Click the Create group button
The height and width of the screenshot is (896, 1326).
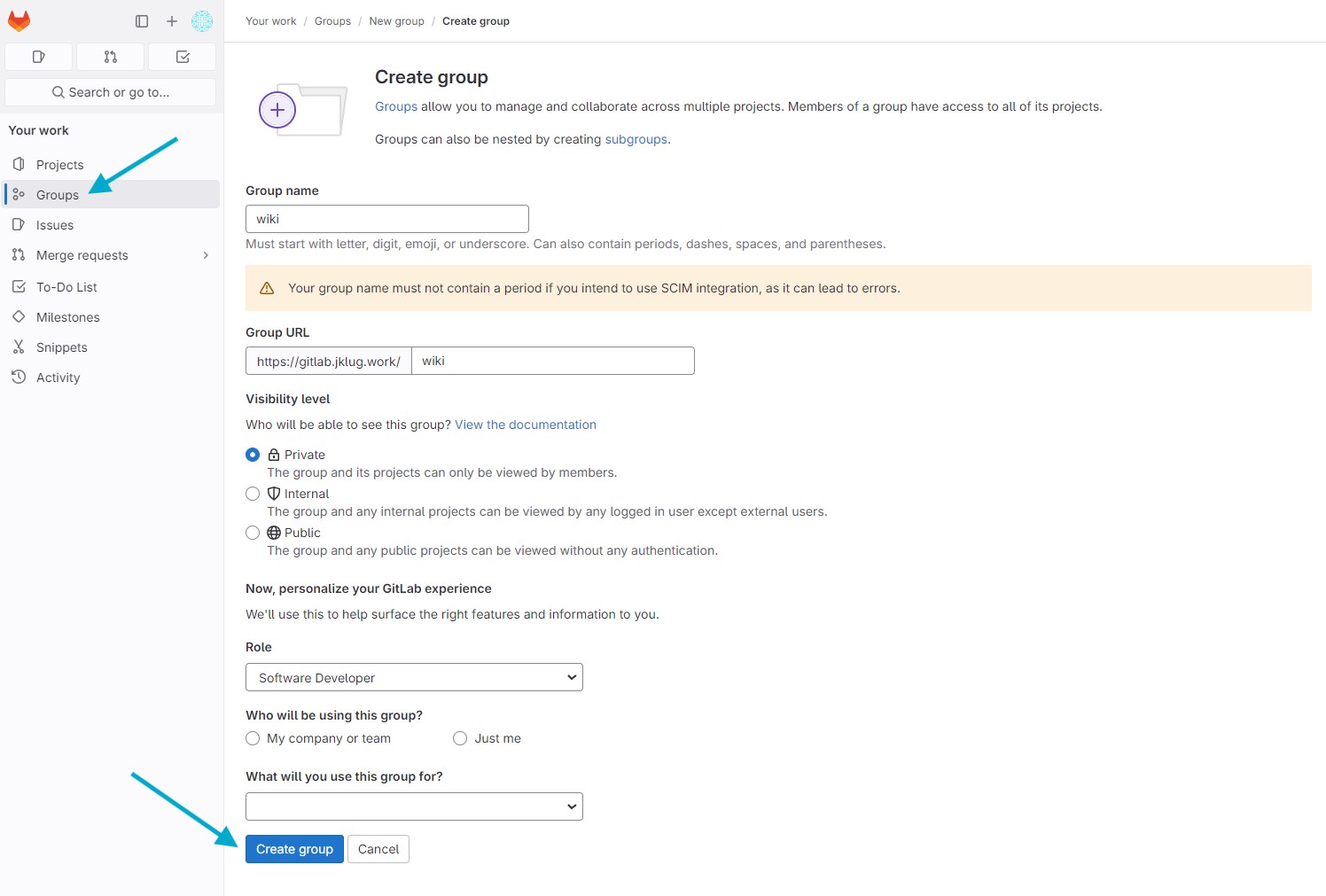(x=294, y=849)
